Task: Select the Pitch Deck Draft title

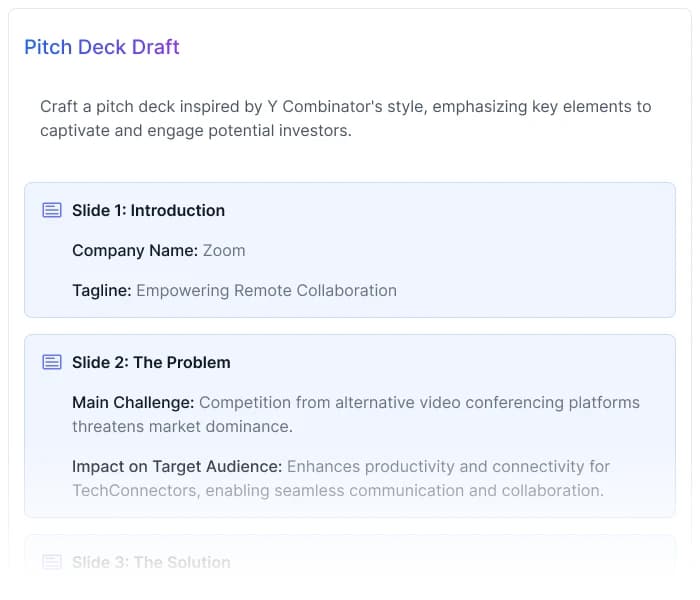Action: pos(102,47)
